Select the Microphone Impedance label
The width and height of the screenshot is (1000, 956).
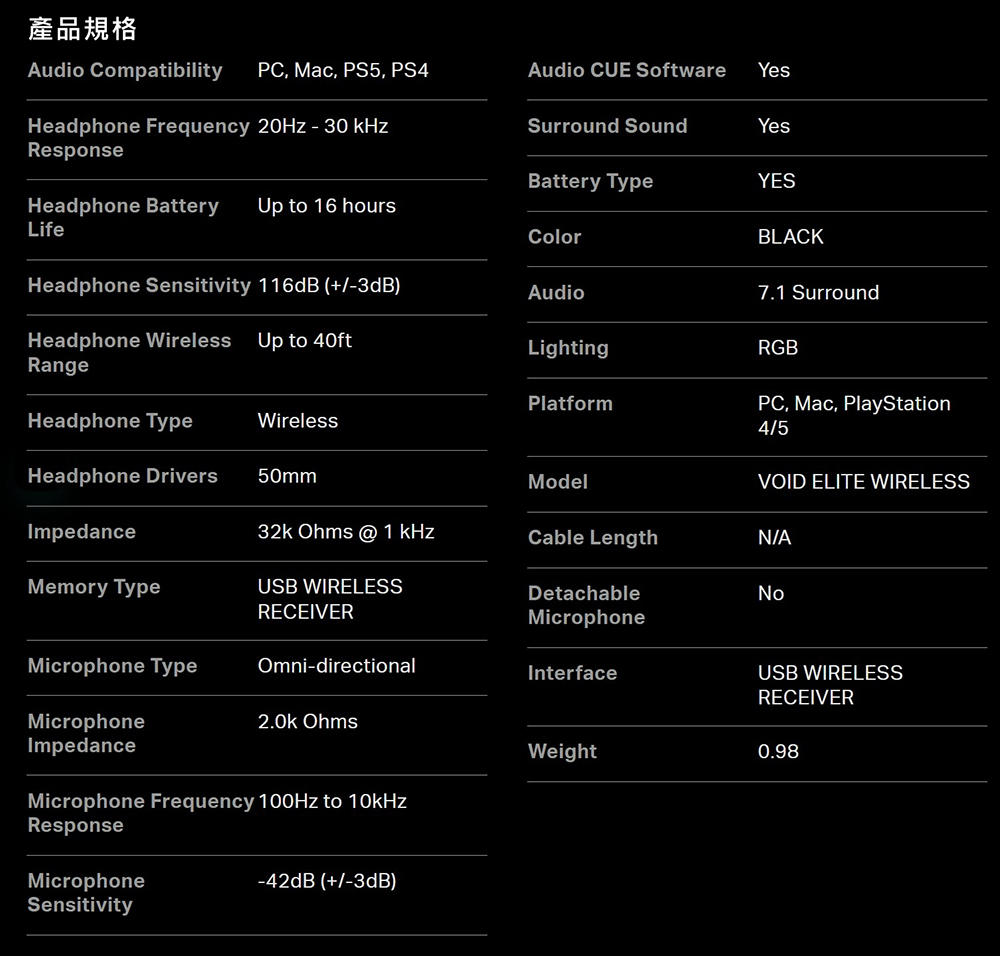tap(86, 733)
